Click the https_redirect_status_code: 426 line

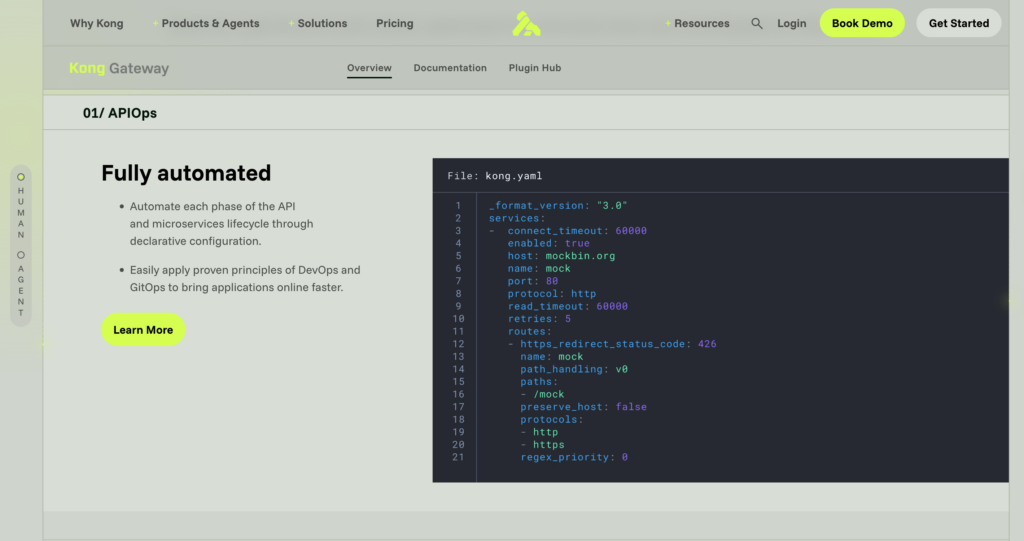[618, 344]
